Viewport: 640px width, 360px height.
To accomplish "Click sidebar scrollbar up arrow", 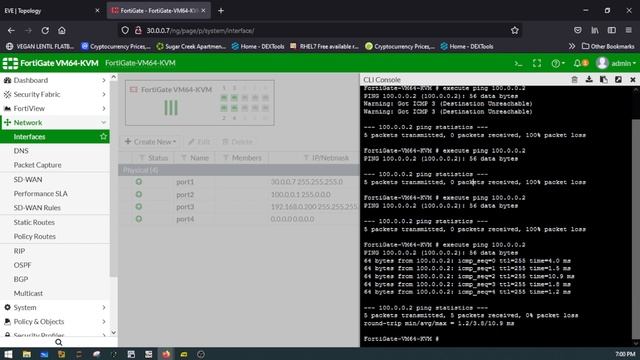I will pos(114,77).
